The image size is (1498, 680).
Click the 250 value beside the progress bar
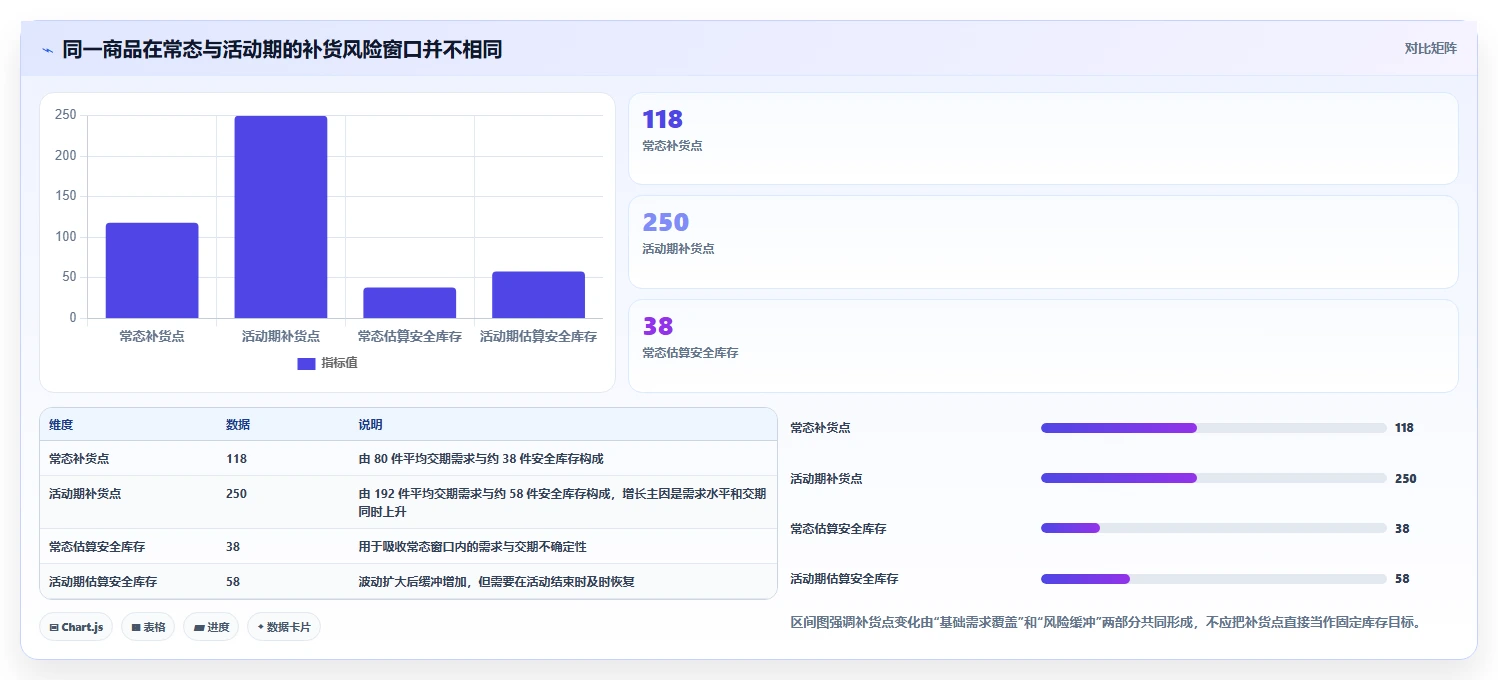click(1405, 479)
